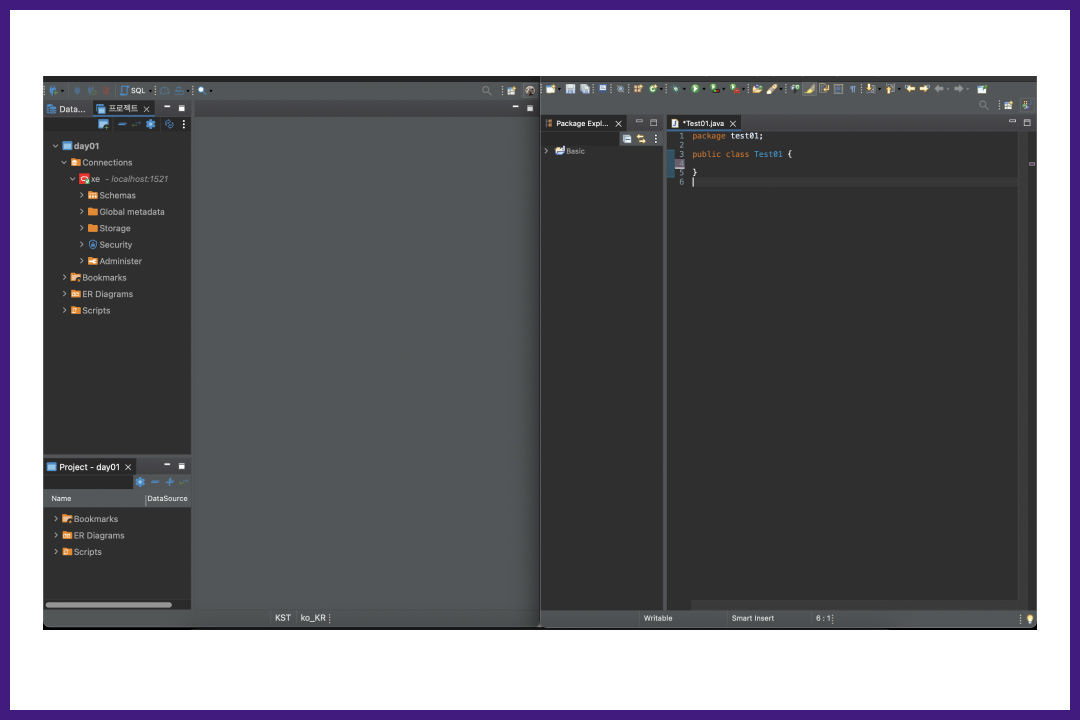Image resolution: width=1080 pixels, height=720 pixels.
Task: Click Next Annotation down-arrow icon in Eclipse
Action: [x=870, y=88]
